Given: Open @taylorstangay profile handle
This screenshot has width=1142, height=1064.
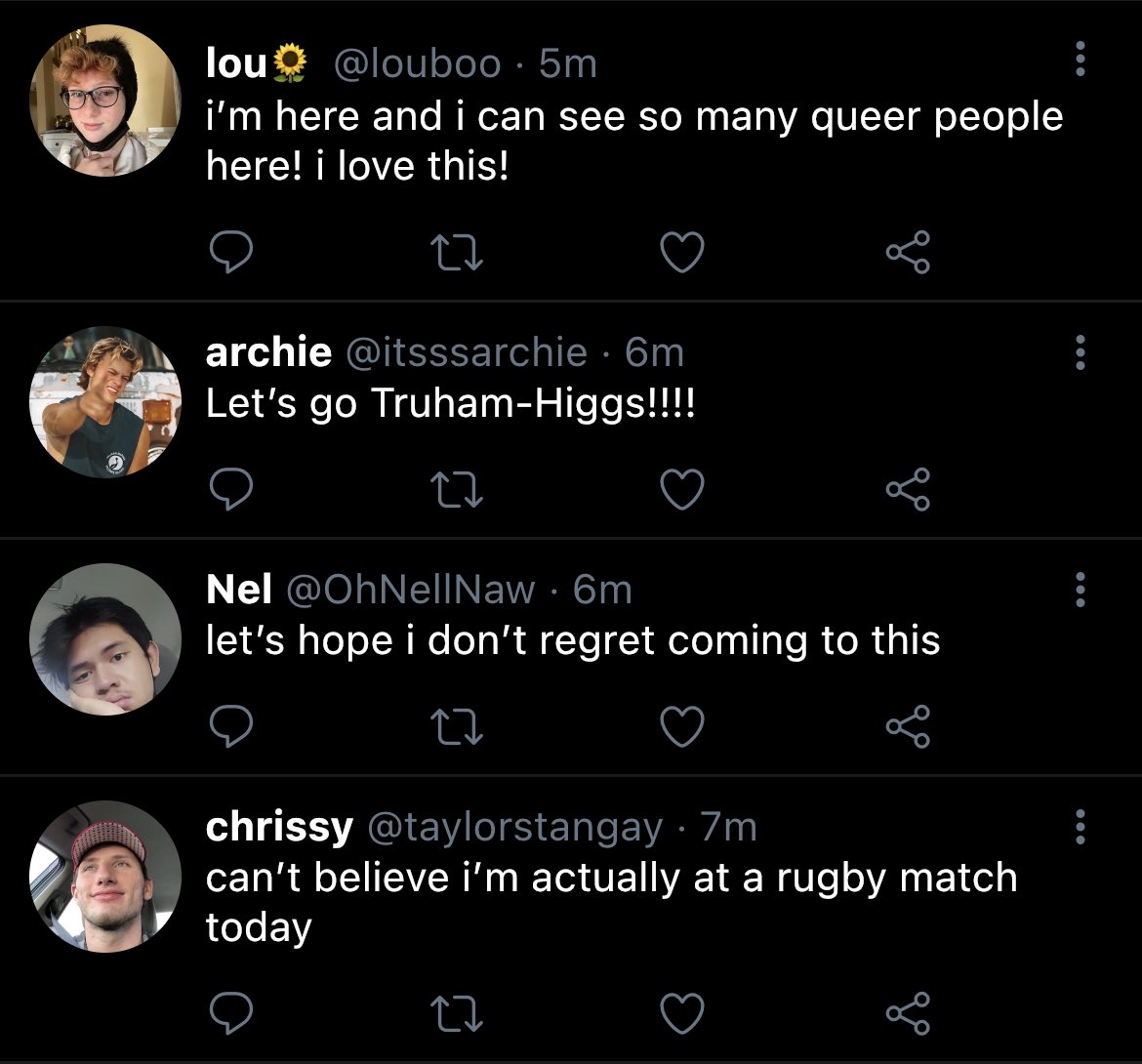Looking at the screenshot, I should (515, 828).
